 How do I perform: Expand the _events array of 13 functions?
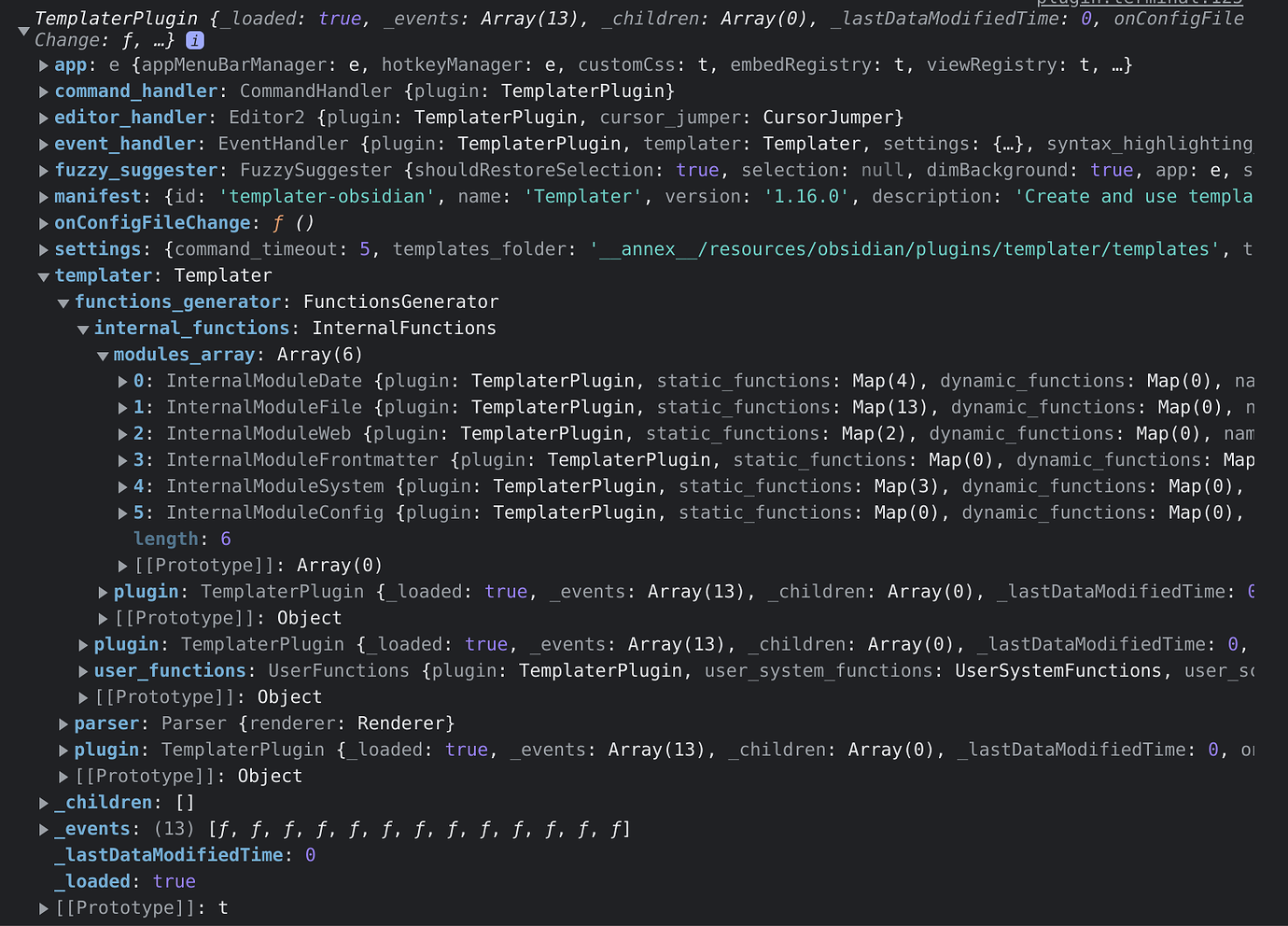click(x=43, y=828)
